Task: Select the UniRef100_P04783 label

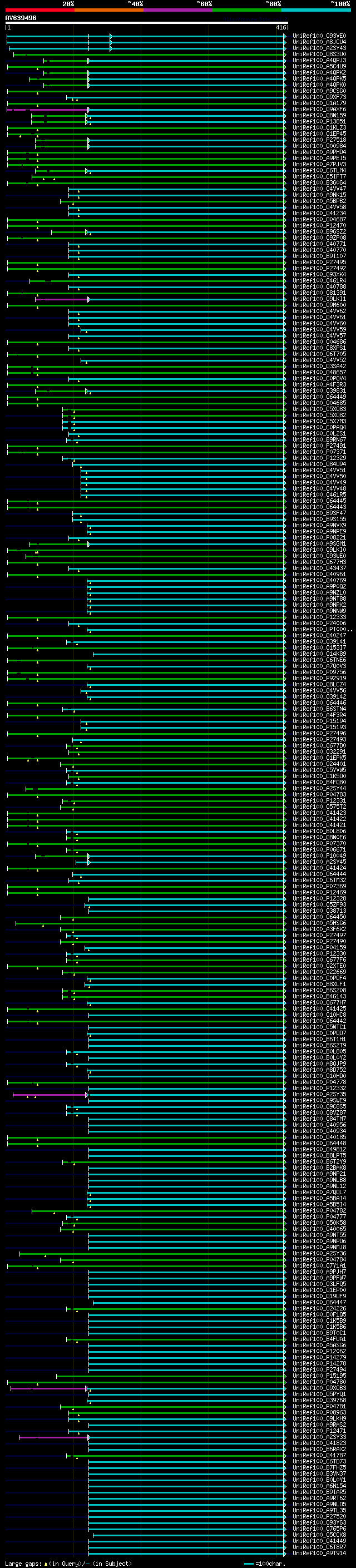Action: point(319,794)
